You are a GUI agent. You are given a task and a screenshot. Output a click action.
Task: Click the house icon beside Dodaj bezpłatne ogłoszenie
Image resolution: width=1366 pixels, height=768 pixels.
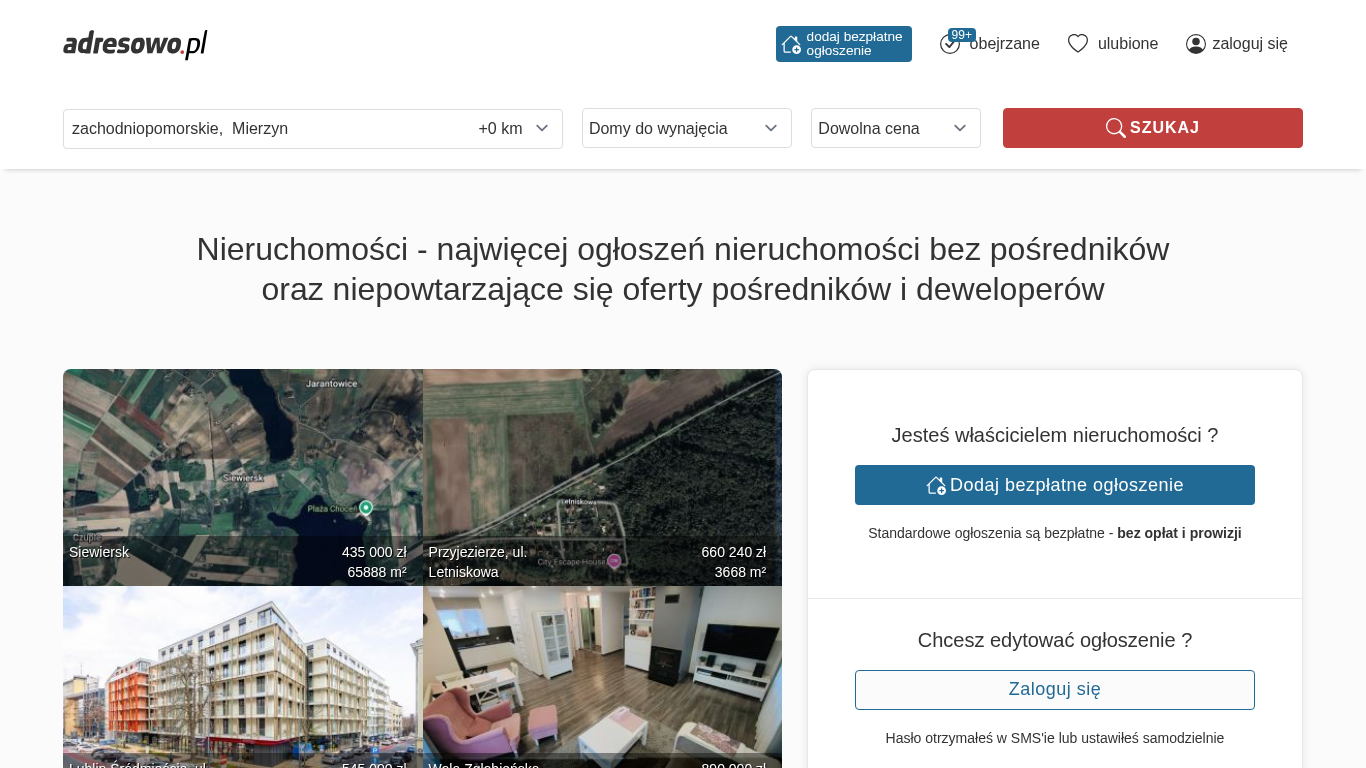click(936, 485)
